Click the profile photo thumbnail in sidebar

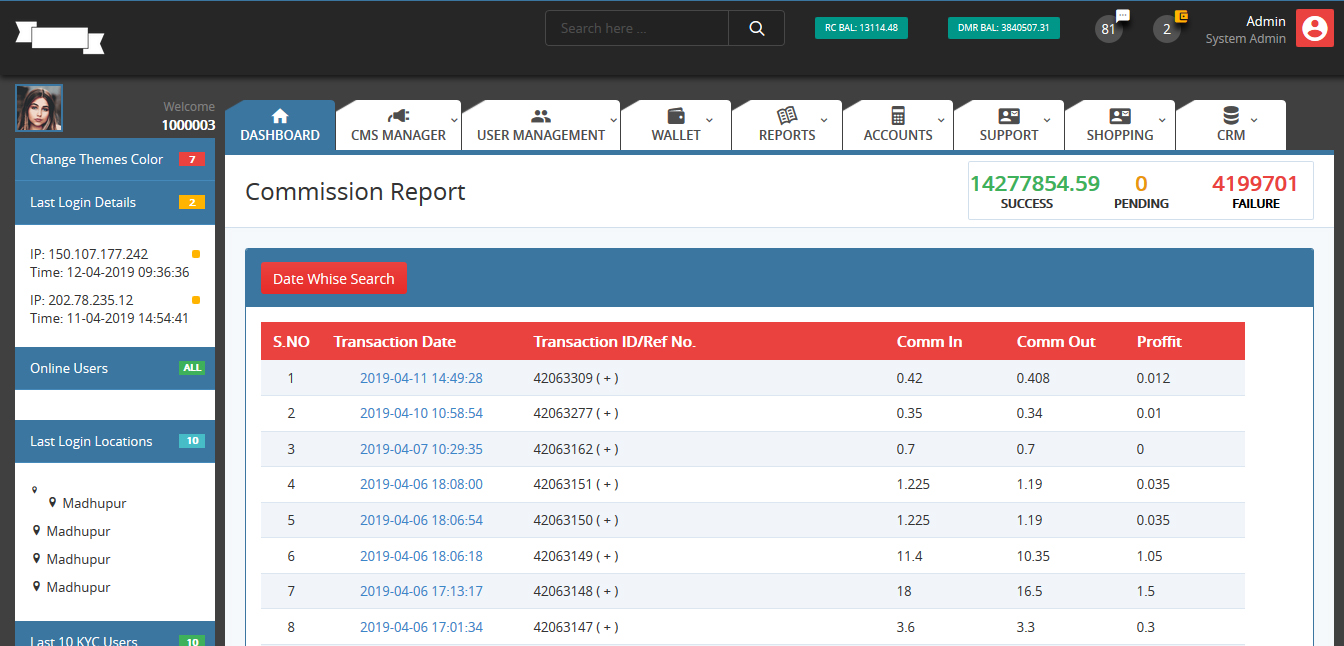39,108
